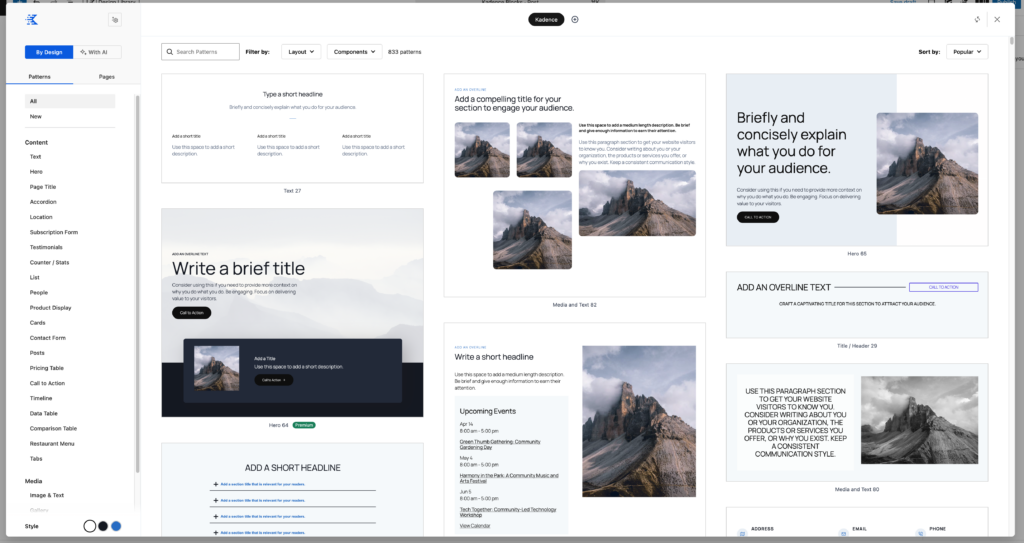
Task: Open the Sort by Popular dropdown
Action: click(x=967, y=52)
